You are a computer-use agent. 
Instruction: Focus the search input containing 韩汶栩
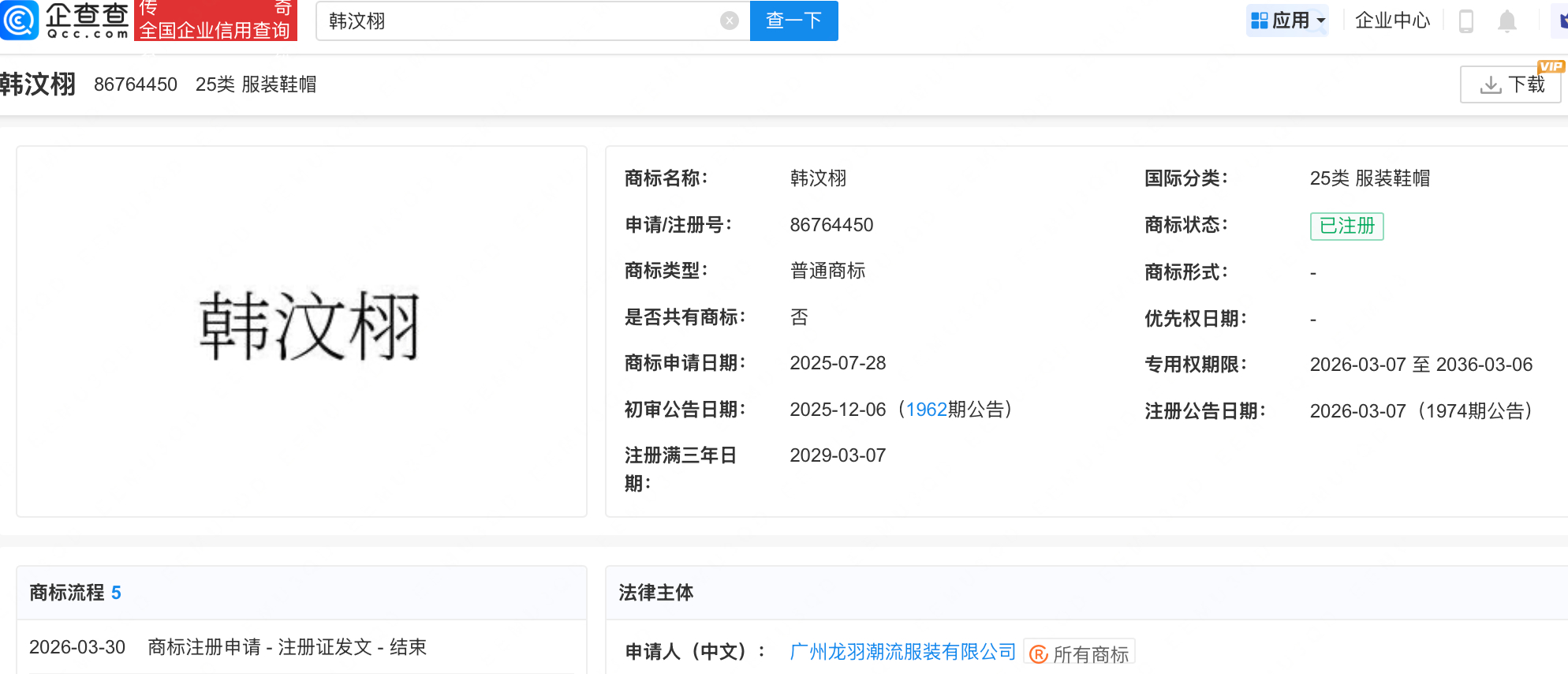click(x=521, y=21)
